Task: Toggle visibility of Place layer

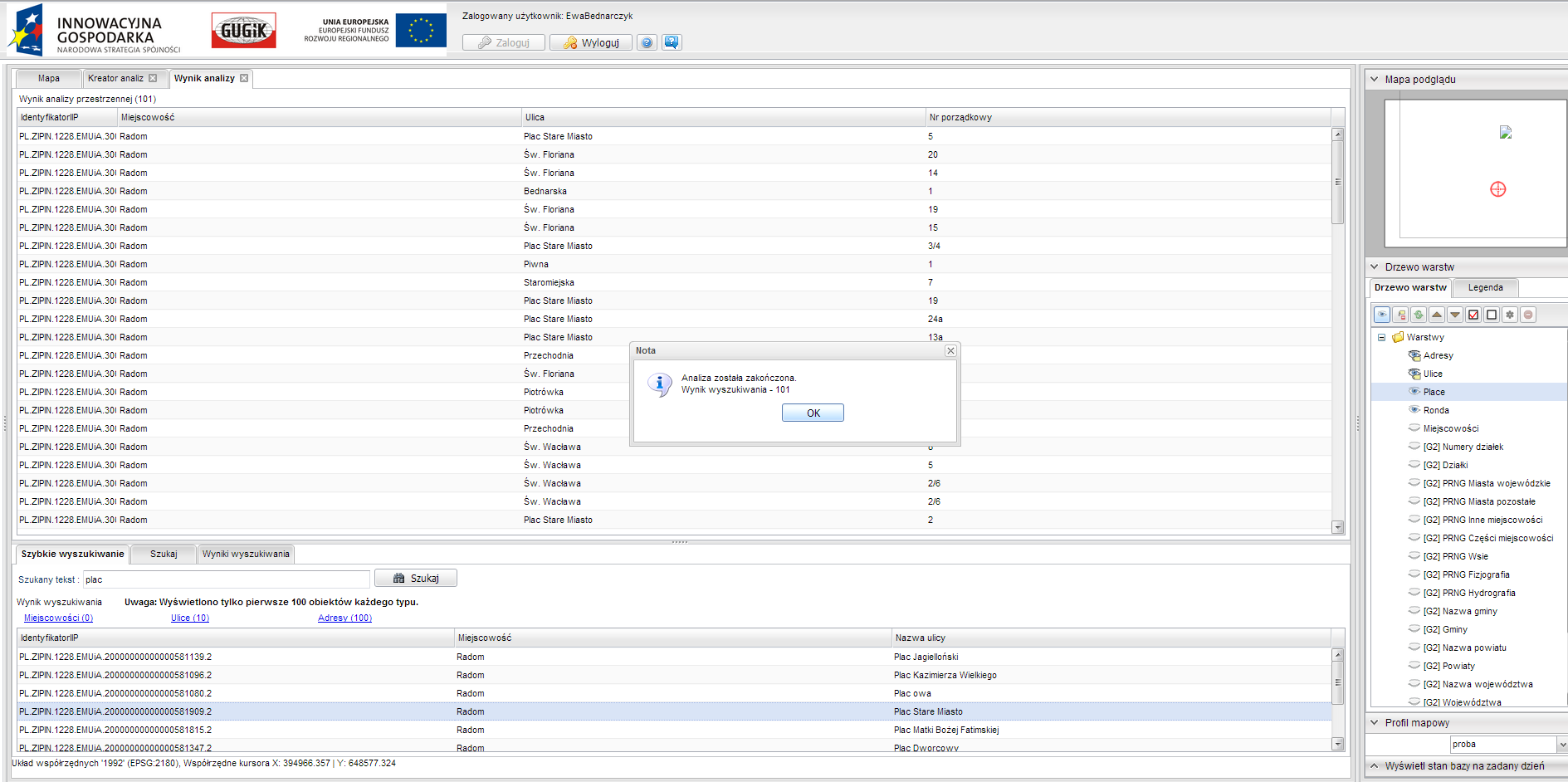Action: click(x=1414, y=391)
